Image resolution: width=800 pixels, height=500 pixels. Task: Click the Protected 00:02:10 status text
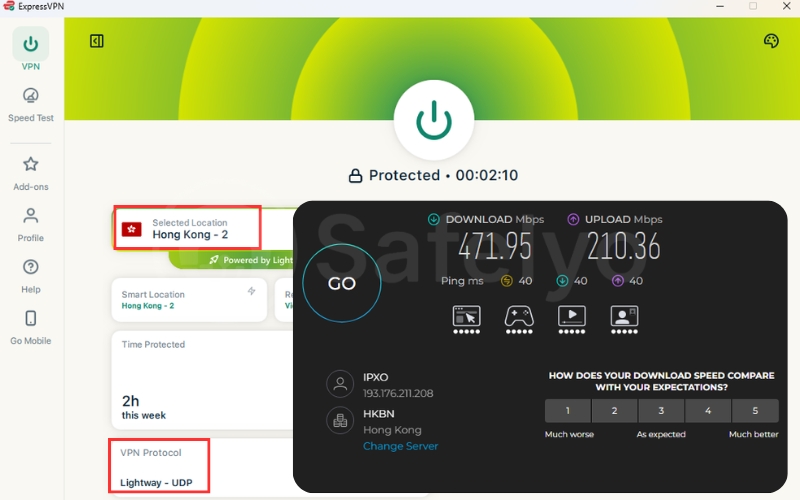point(443,176)
